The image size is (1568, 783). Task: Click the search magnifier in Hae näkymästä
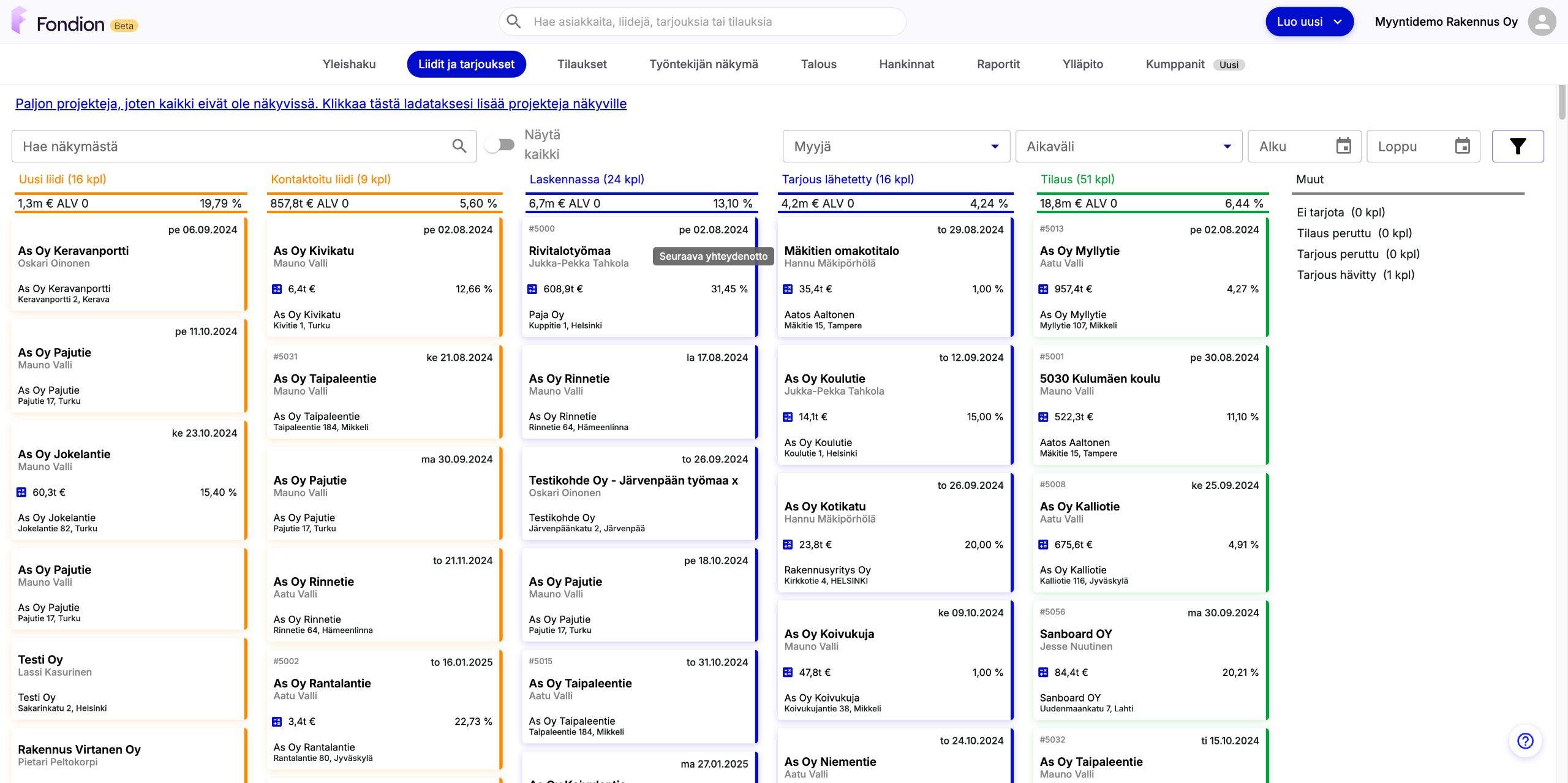(x=459, y=146)
